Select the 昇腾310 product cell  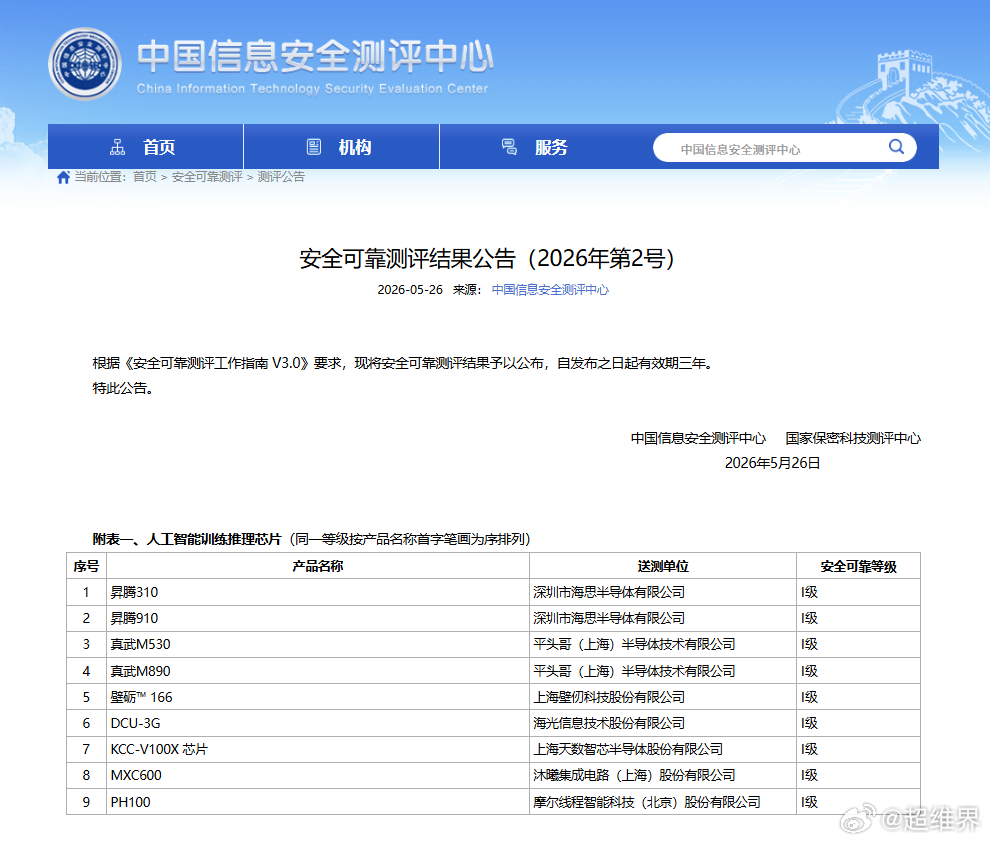(x=318, y=592)
